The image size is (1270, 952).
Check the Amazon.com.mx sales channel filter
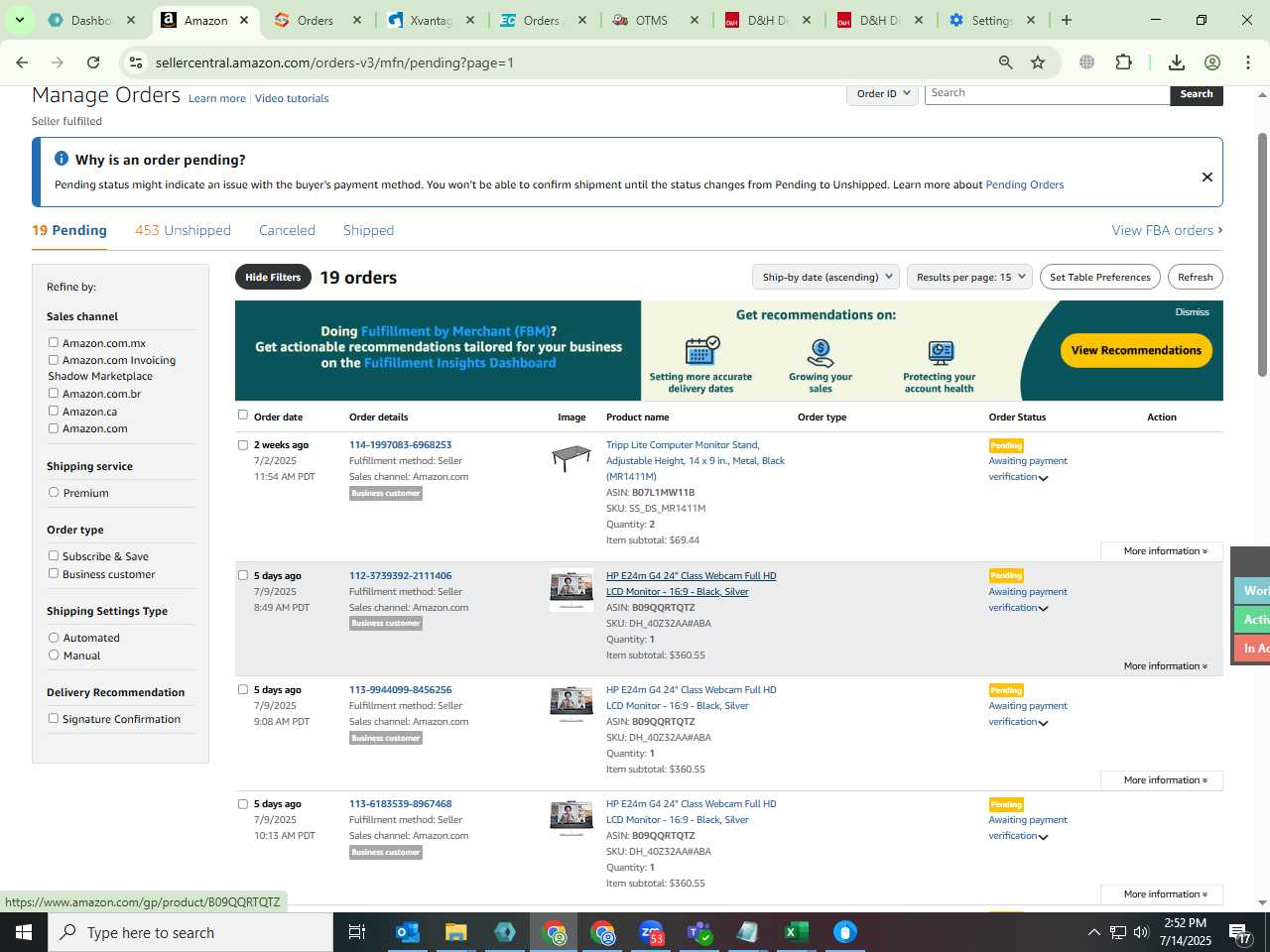(x=54, y=343)
